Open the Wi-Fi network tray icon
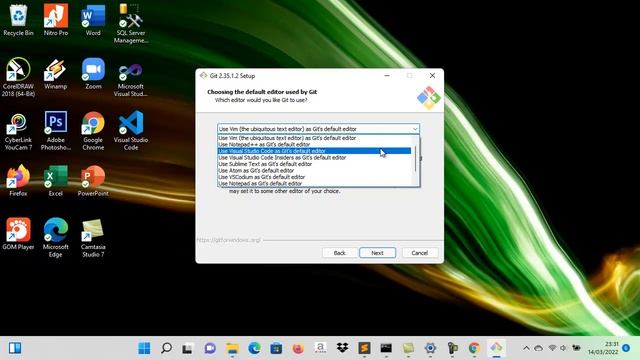The height and width of the screenshot is (360, 640). [x=552, y=348]
